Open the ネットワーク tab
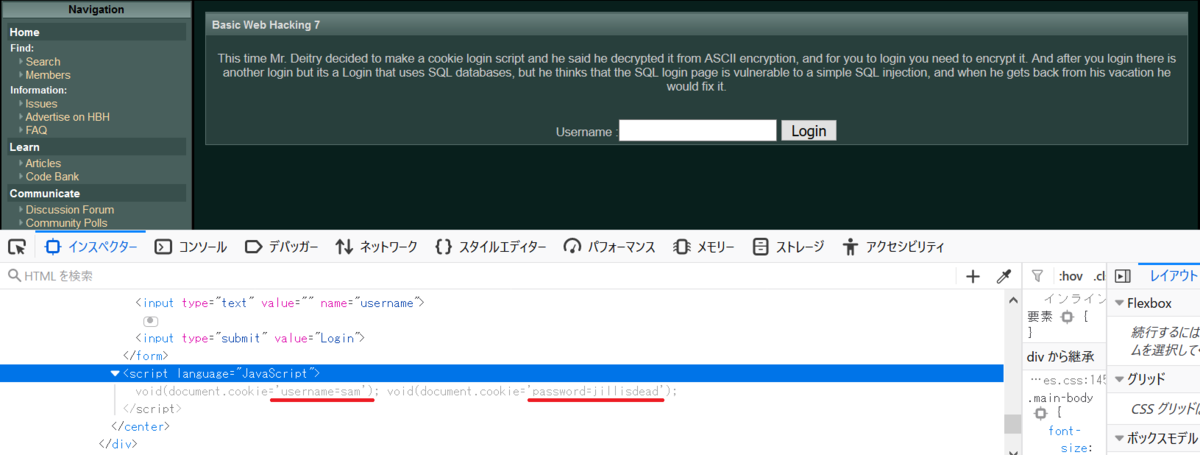The width and height of the screenshot is (1200, 455). tap(376, 246)
